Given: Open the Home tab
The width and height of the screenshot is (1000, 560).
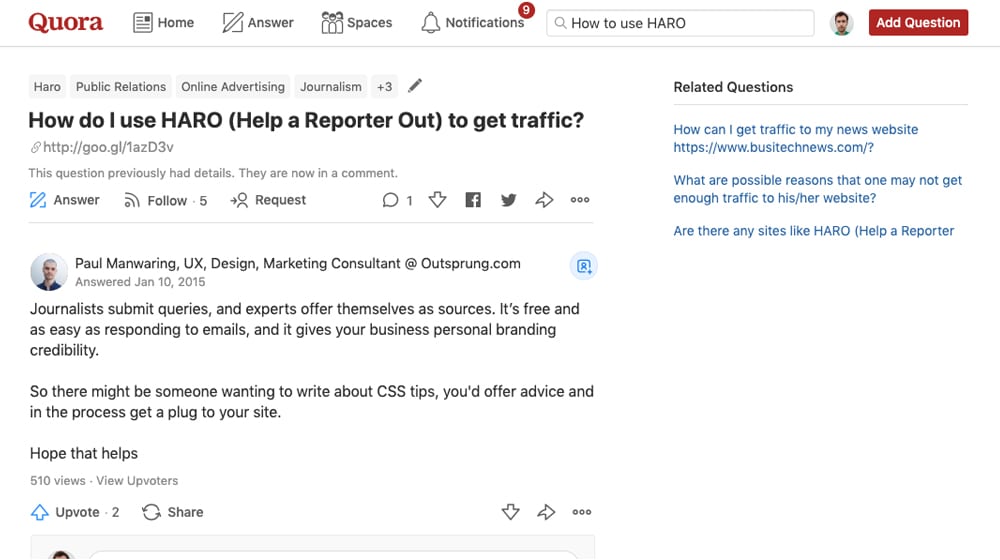Looking at the screenshot, I should click(x=163, y=22).
